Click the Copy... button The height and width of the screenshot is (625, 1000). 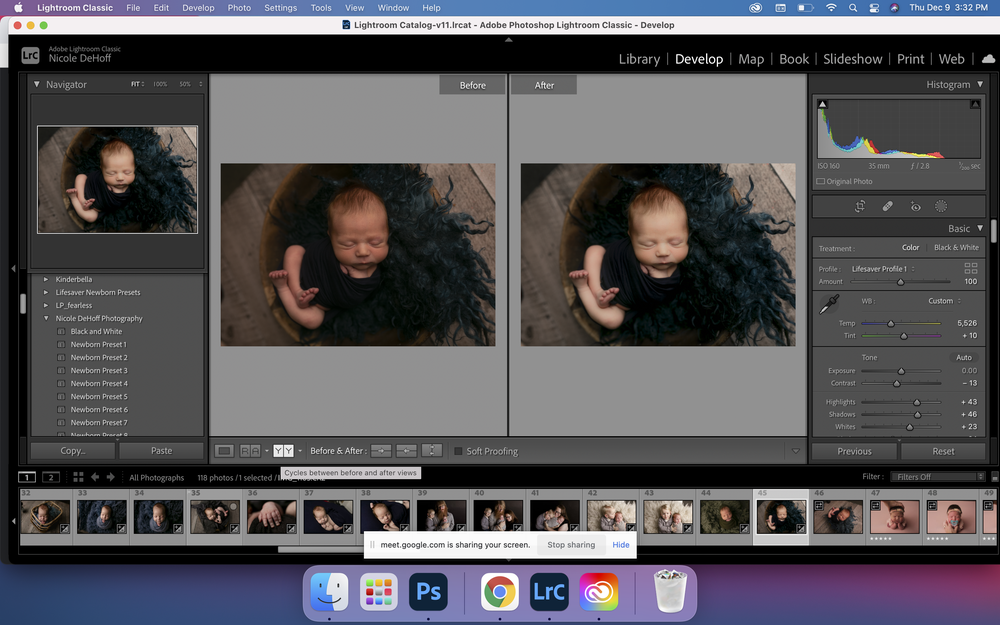click(73, 451)
